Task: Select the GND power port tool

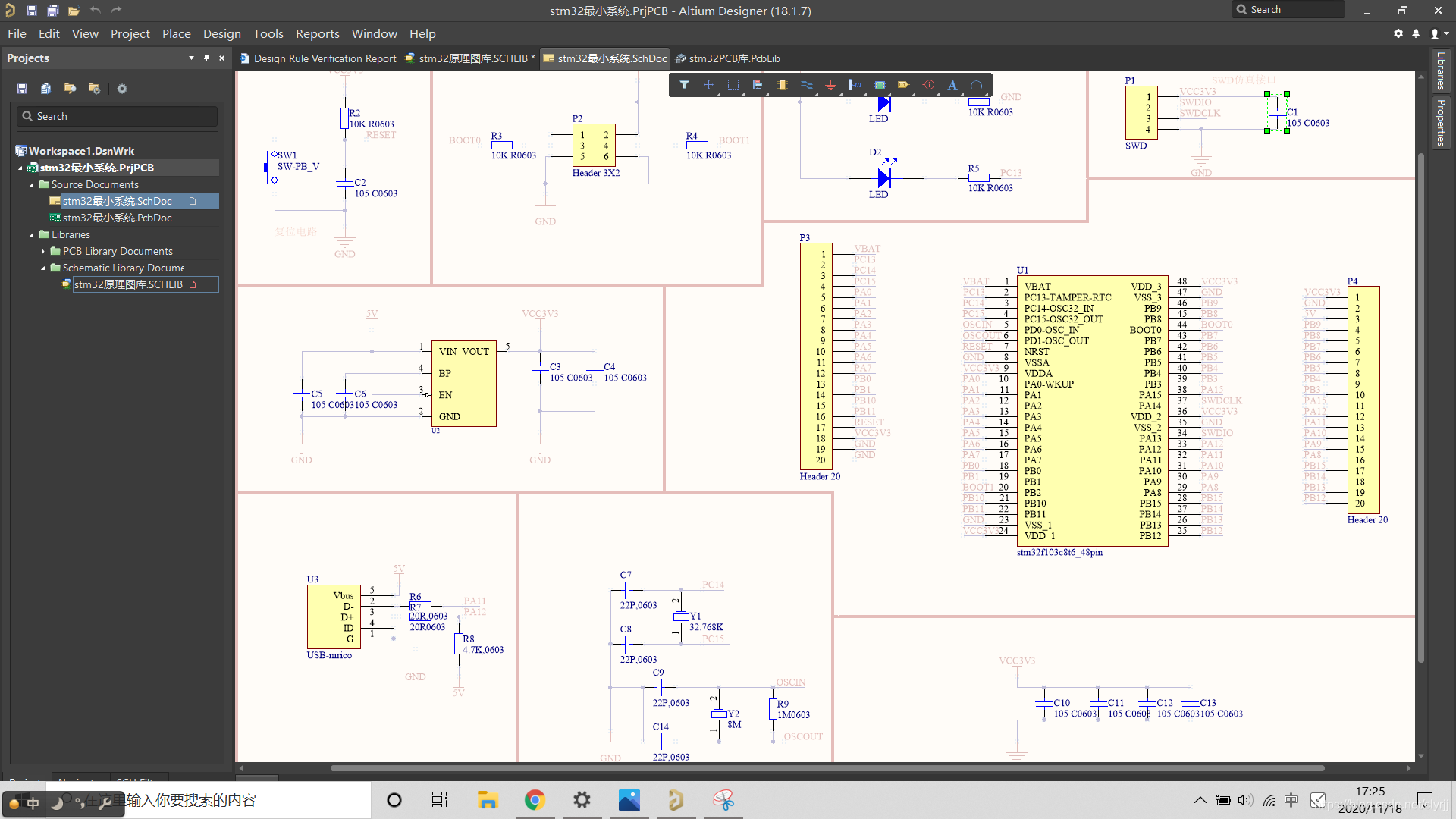Action: [830, 86]
